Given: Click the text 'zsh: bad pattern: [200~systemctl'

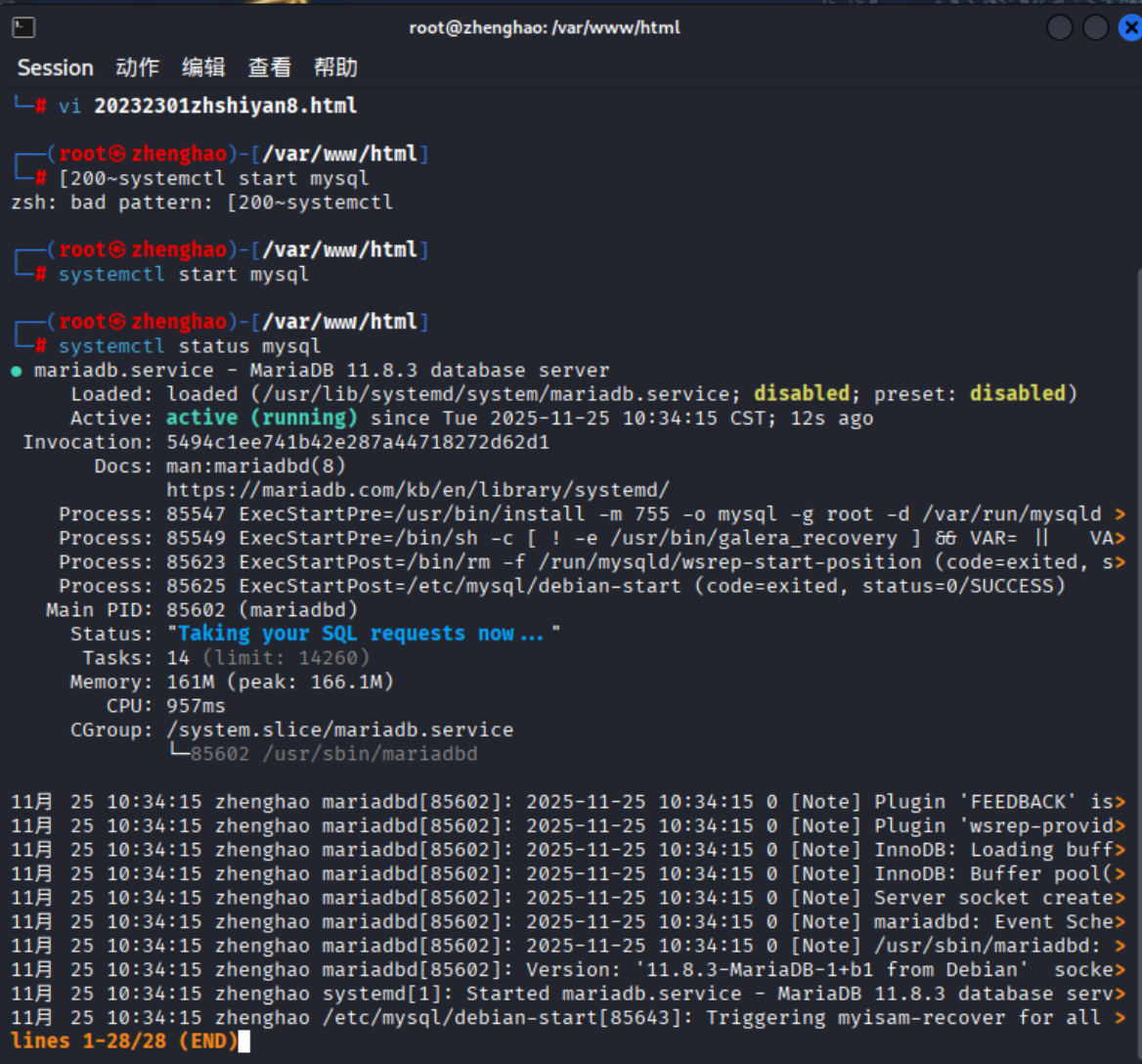Looking at the screenshot, I should coord(202,202).
